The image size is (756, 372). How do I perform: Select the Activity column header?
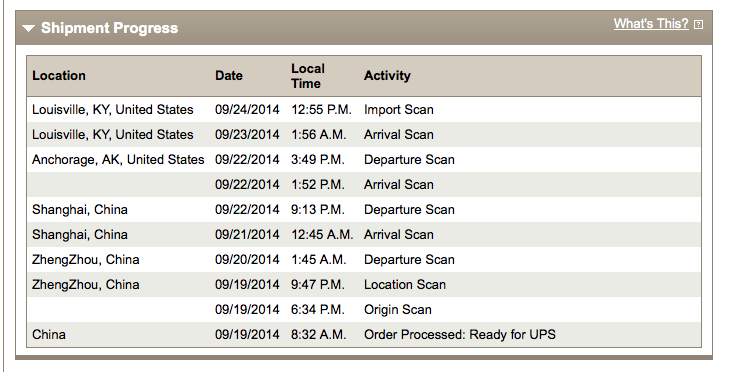point(387,76)
